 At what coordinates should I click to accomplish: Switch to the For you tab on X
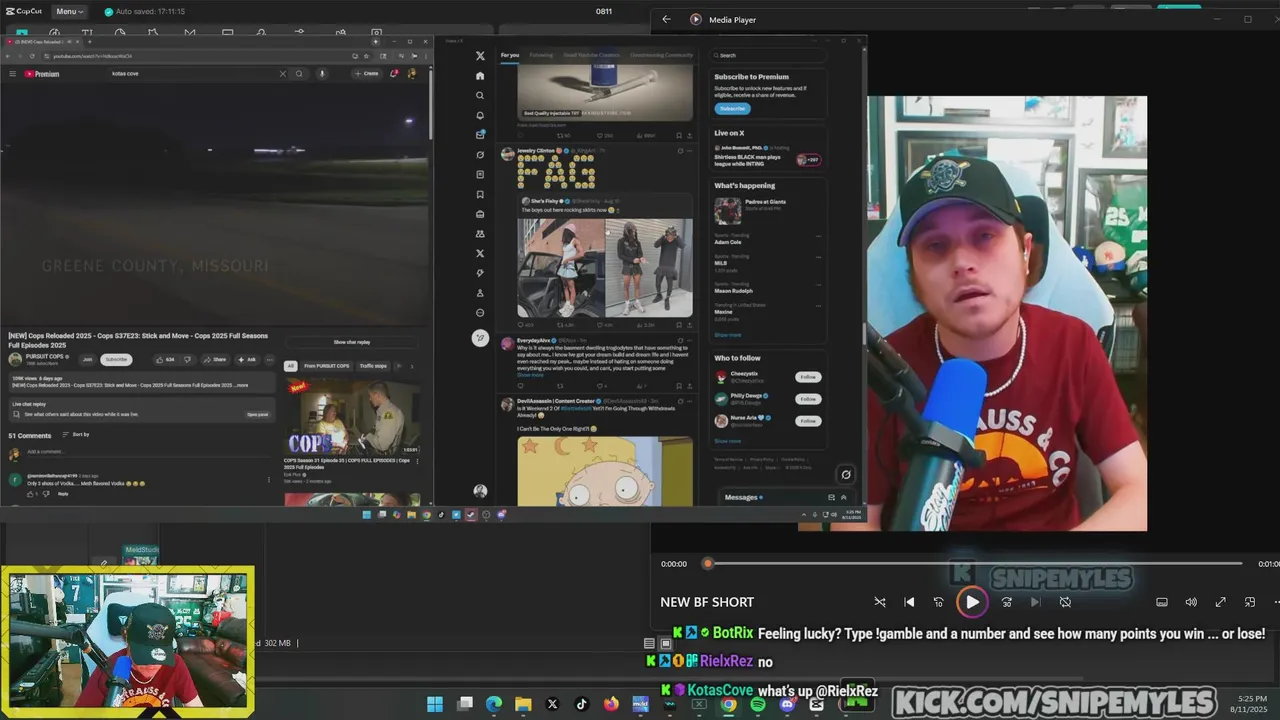[510, 55]
